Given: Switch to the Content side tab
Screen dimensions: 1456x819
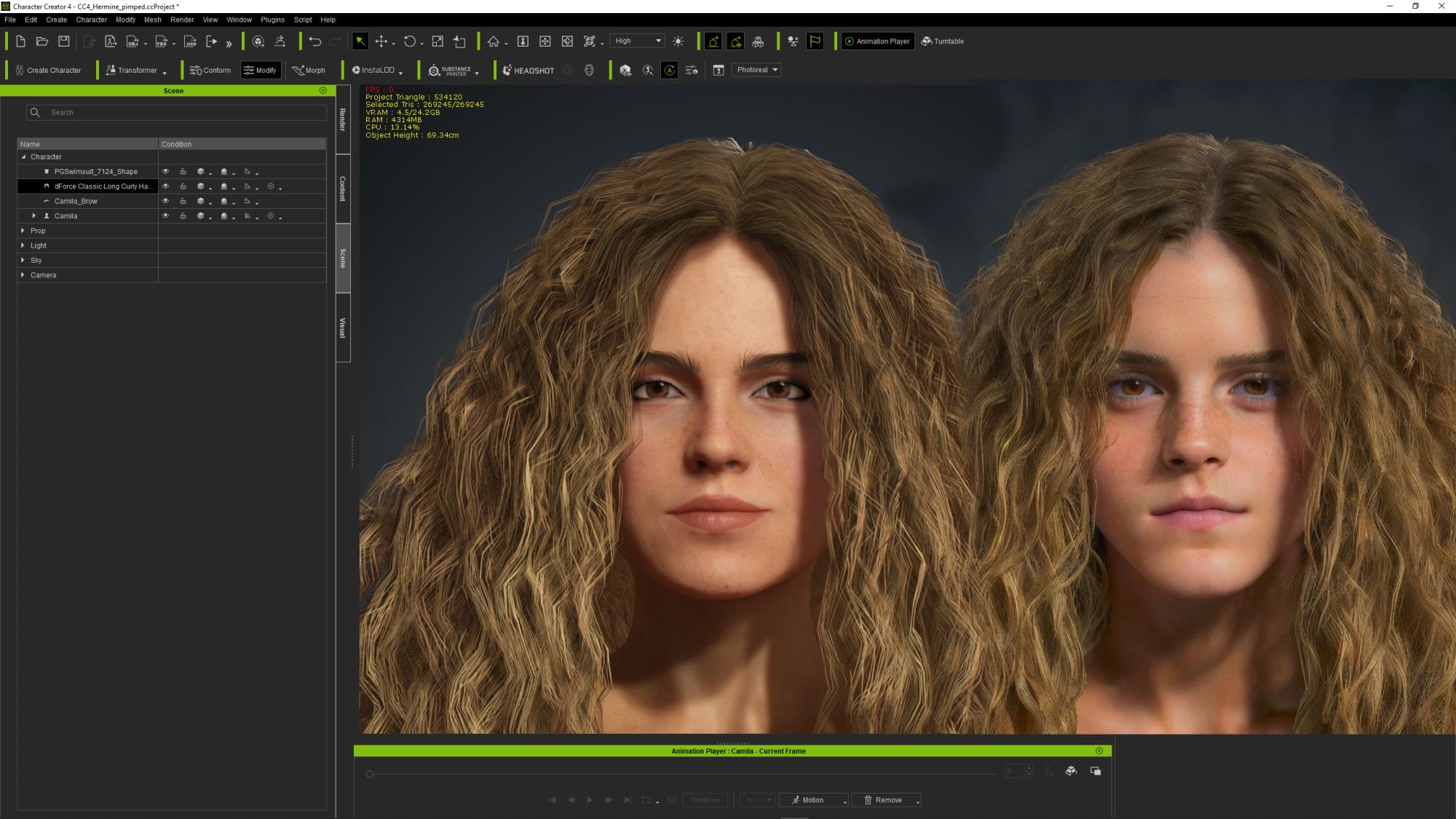Looking at the screenshot, I should [343, 189].
